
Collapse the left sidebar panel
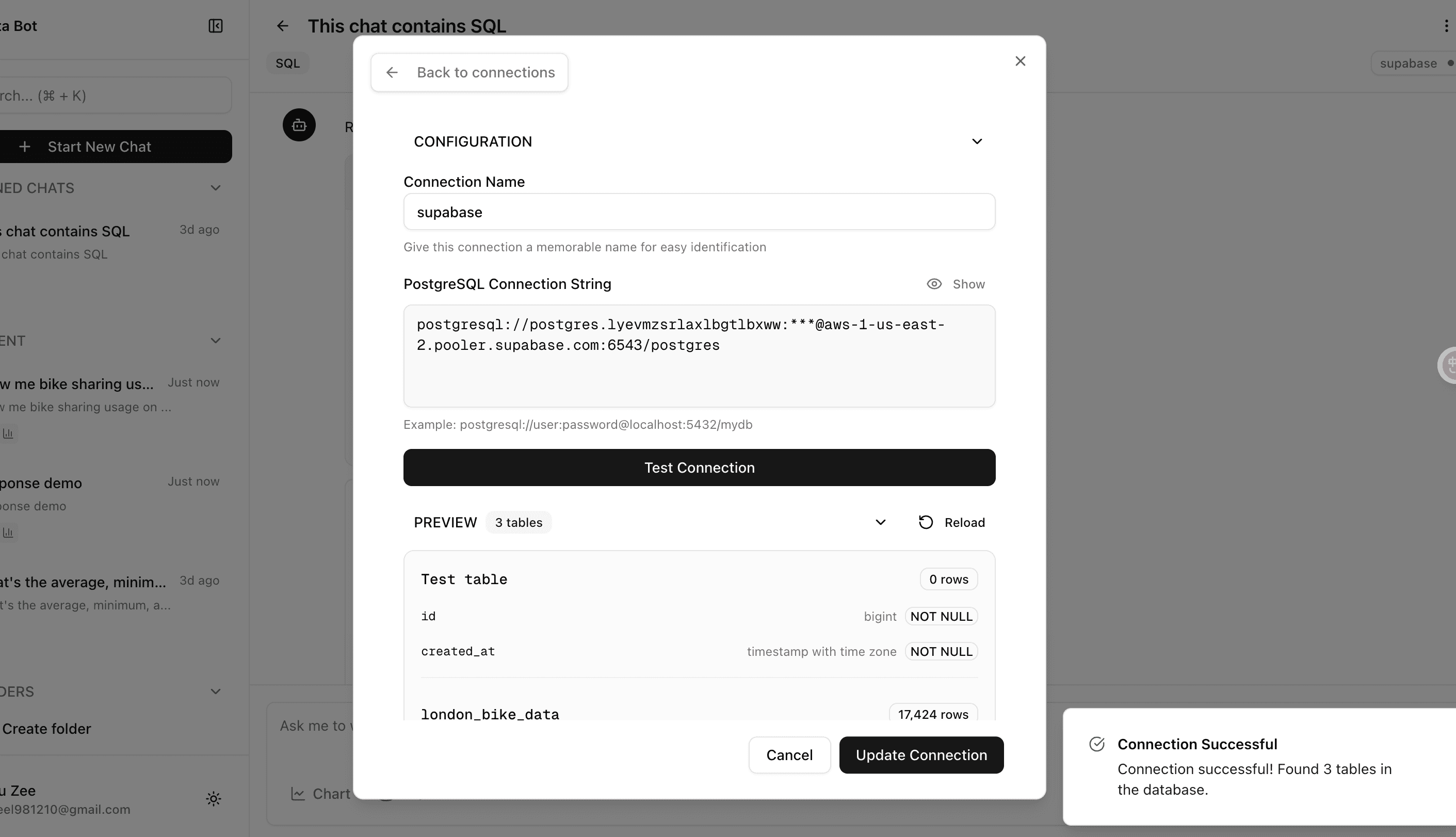click(216, 26)
